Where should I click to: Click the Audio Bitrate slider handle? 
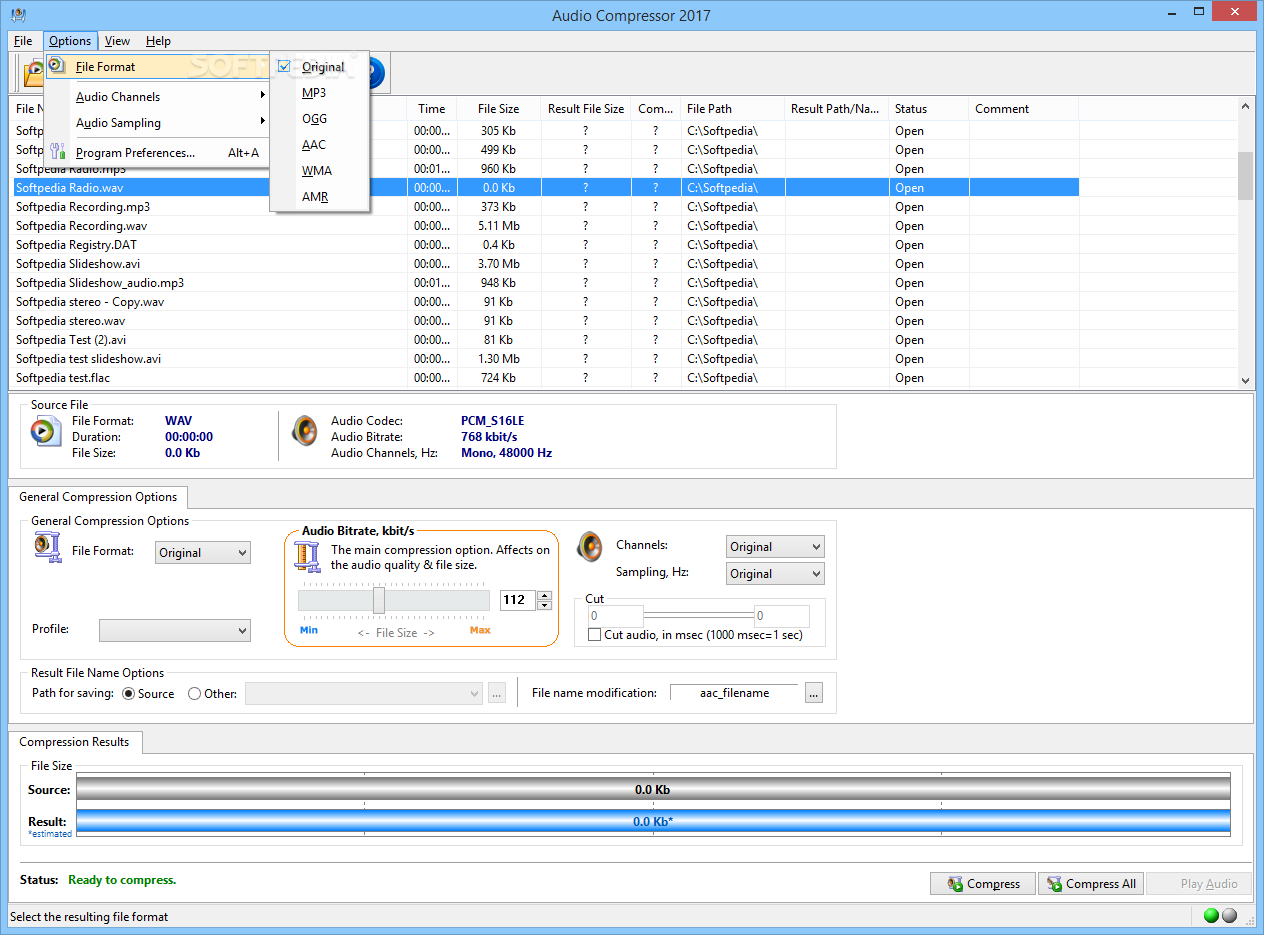pos(379,600)
